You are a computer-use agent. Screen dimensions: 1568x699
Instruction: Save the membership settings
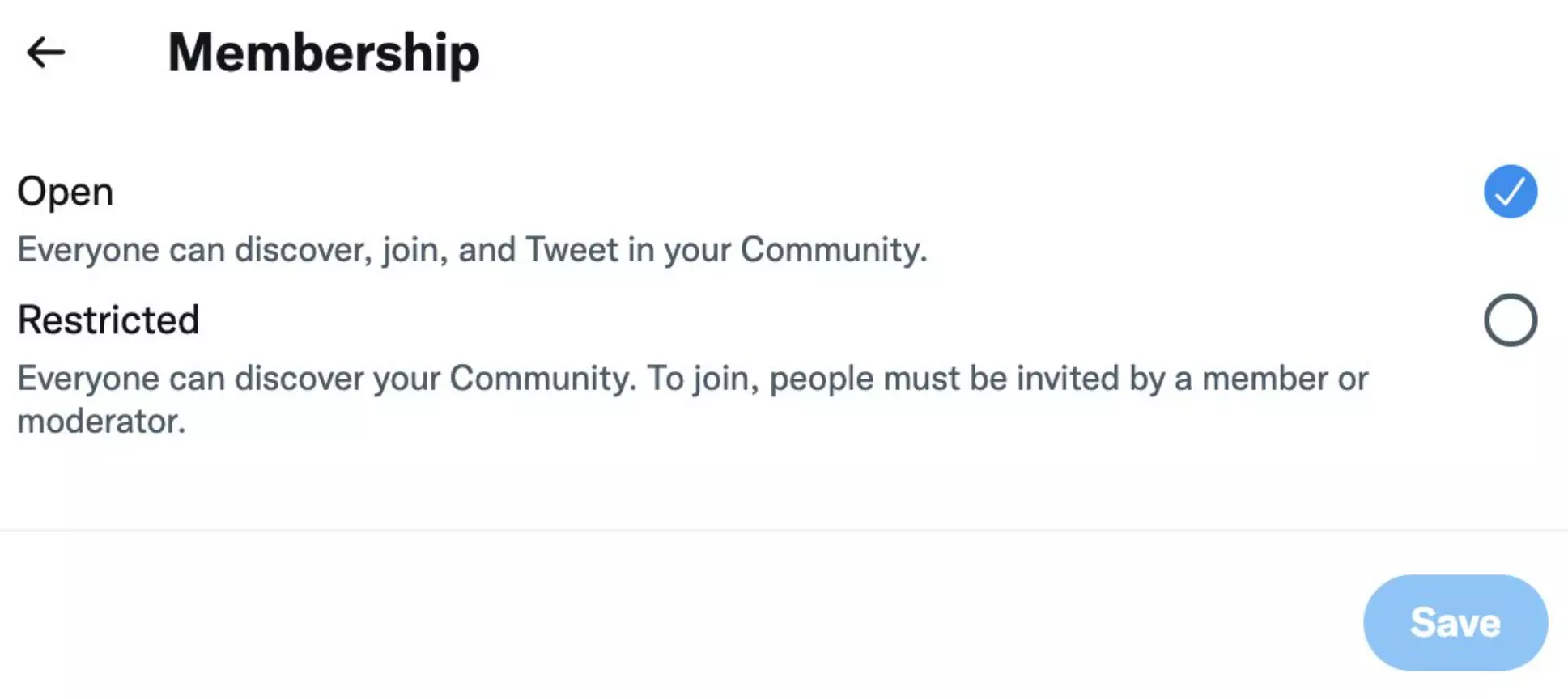pyautogui.click(x=1455, y=622)
